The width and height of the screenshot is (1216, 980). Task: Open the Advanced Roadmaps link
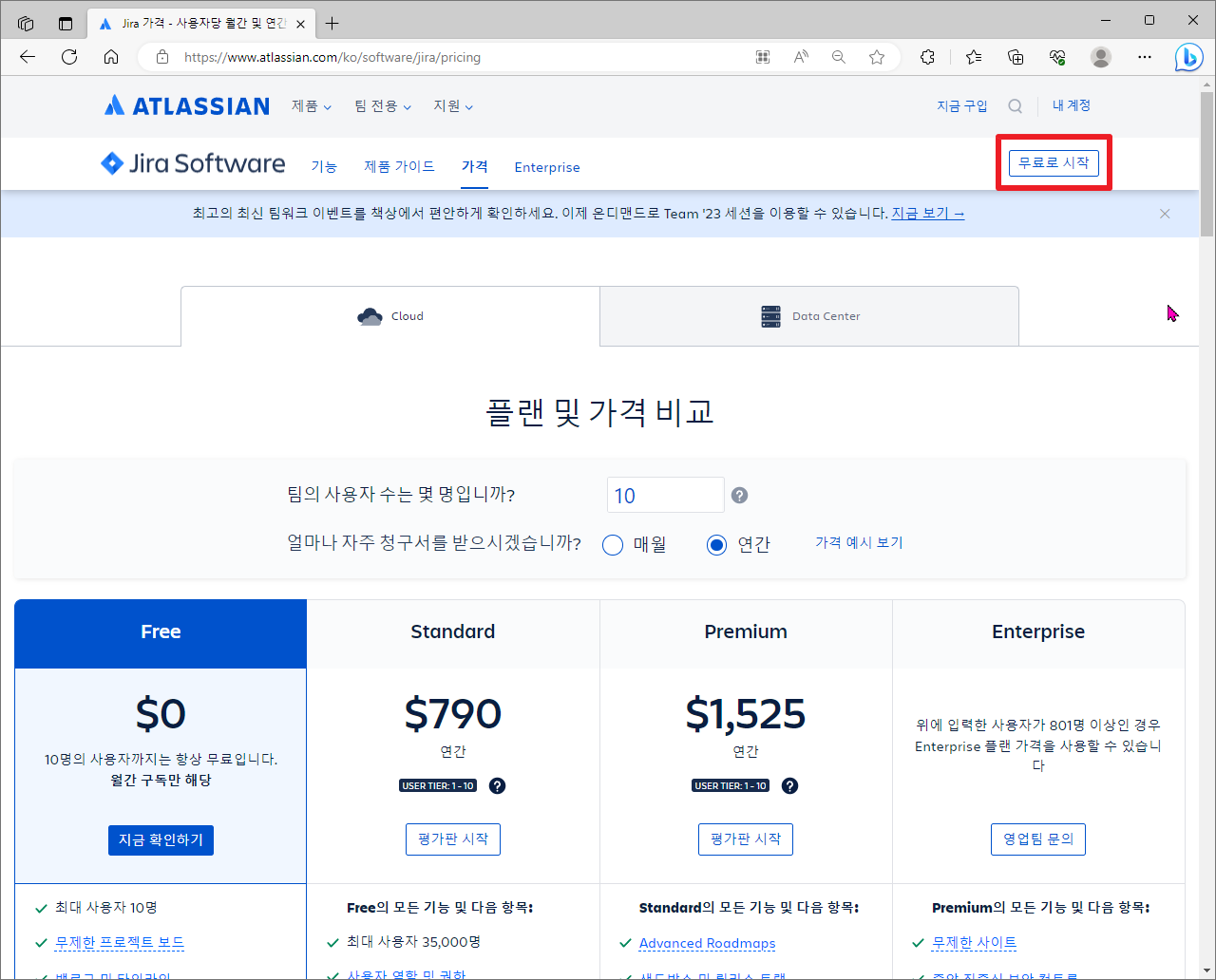pos(708,943)
